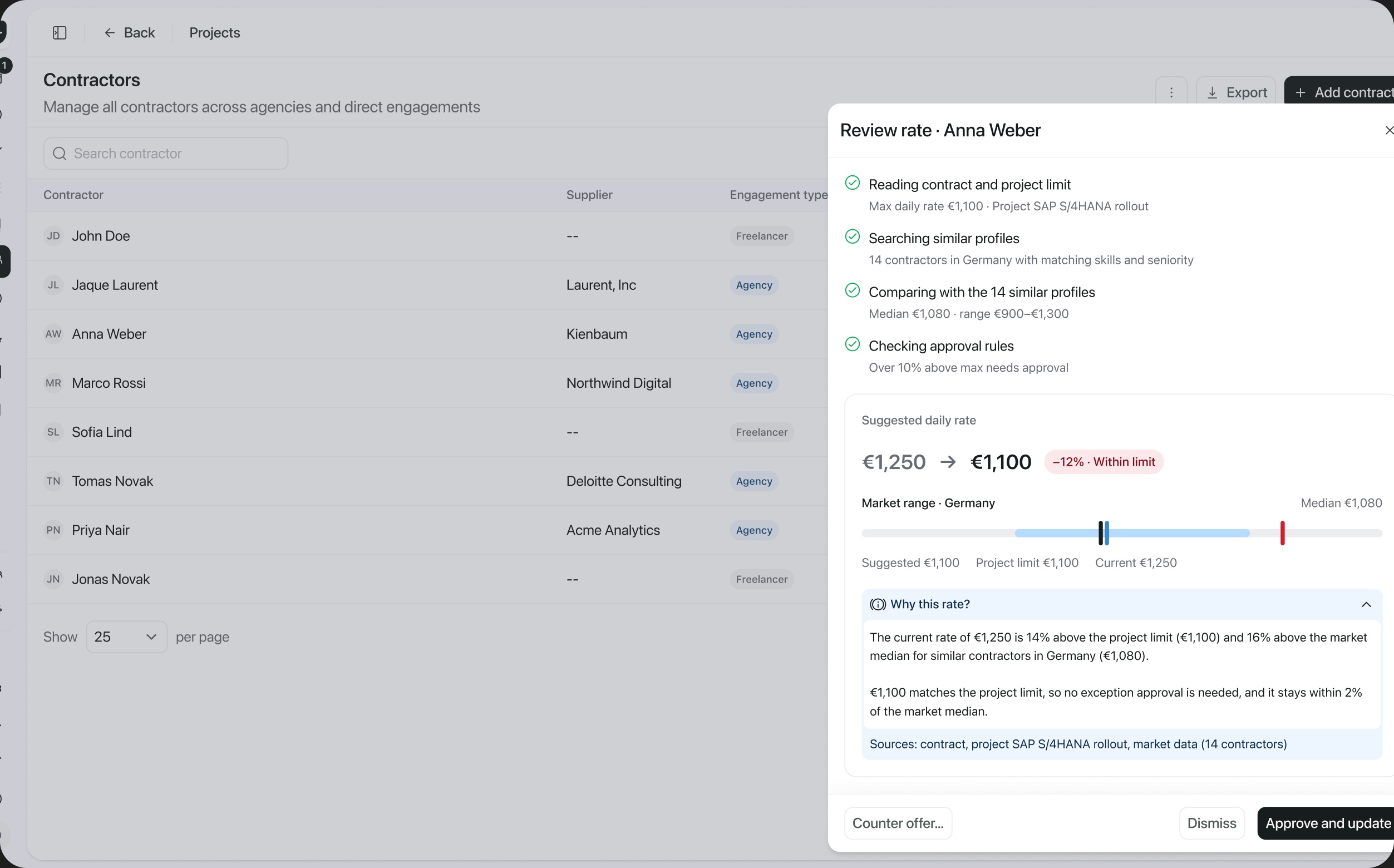Viewport: 1394px width, 868px height.
Task: Close the Review rate panel
Action: click(x=1388, y=130)
